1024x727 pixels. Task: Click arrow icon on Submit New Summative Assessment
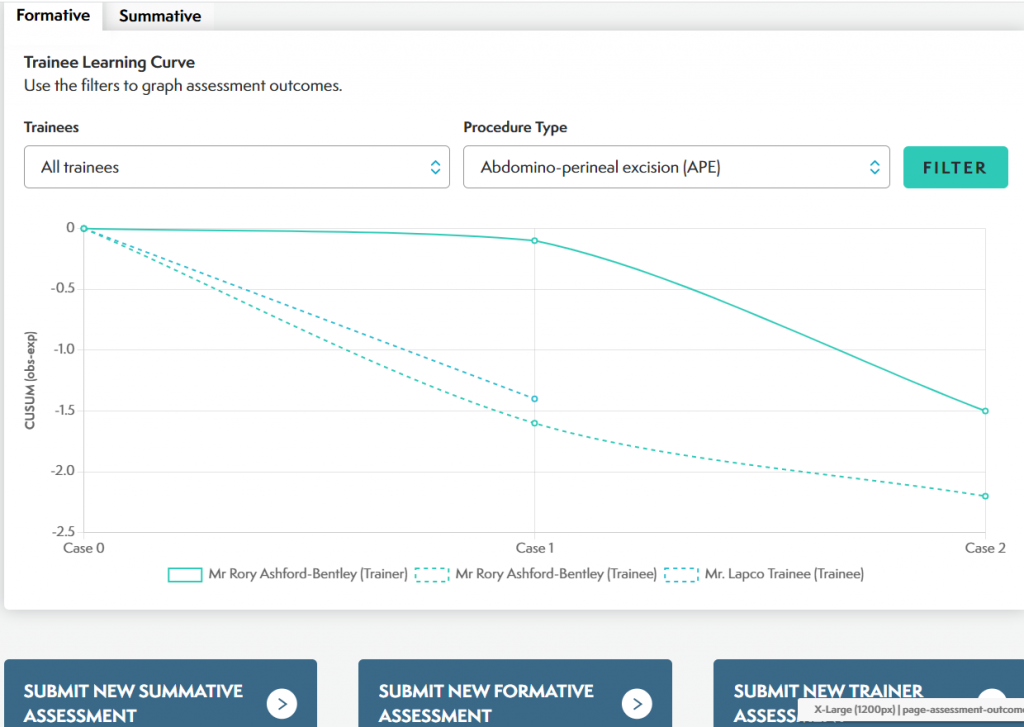coord(282,704)
